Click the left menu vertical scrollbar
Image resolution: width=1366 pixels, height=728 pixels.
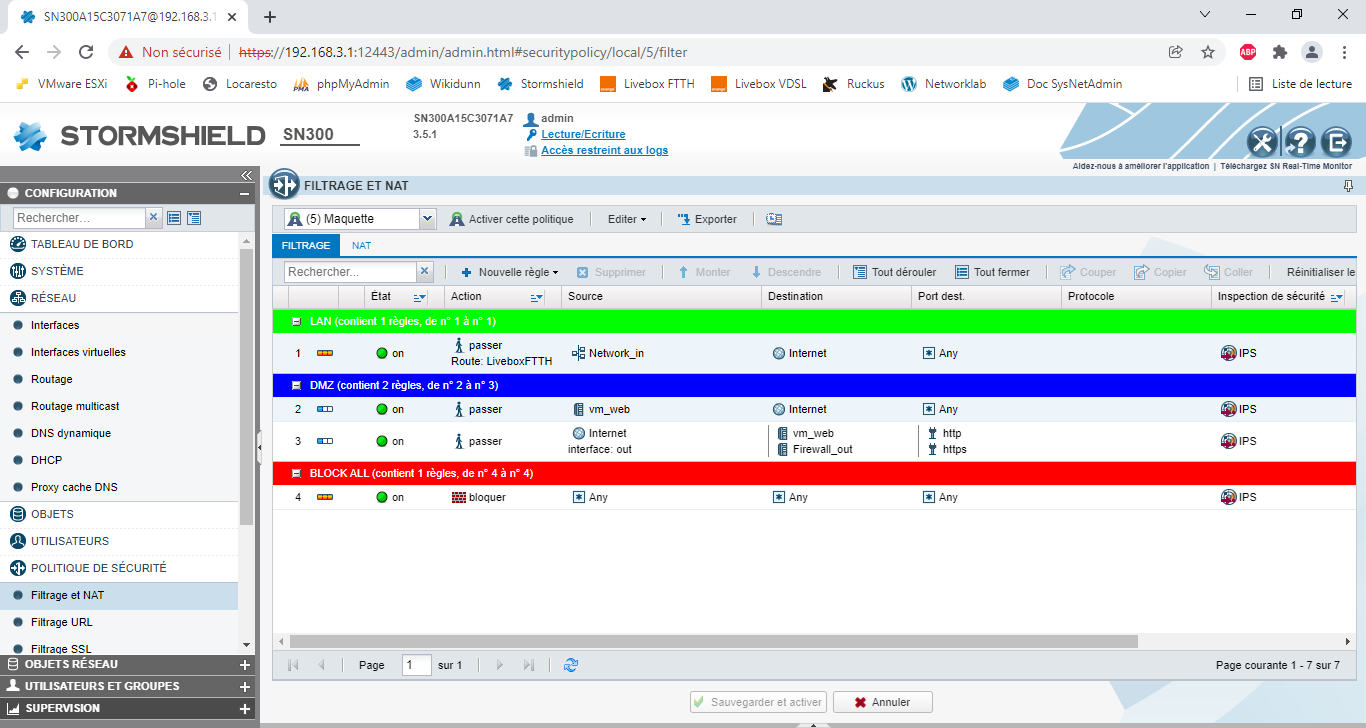point(247,387)
